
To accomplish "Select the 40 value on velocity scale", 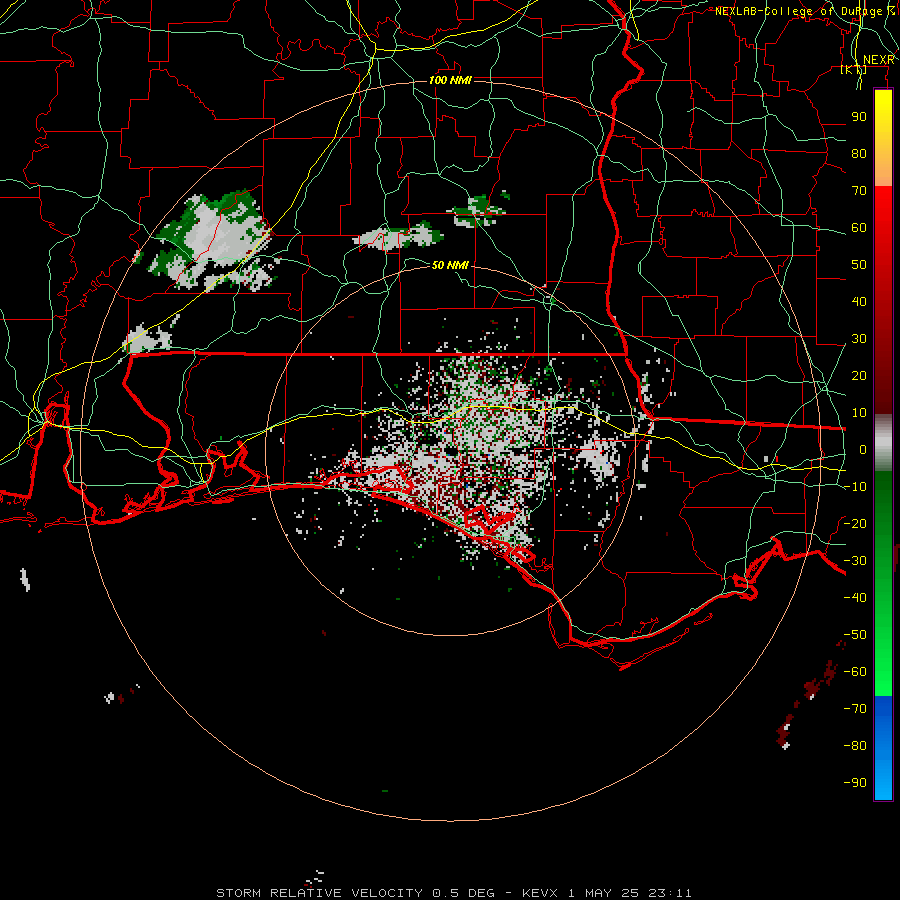I will [x=859, y=301].
